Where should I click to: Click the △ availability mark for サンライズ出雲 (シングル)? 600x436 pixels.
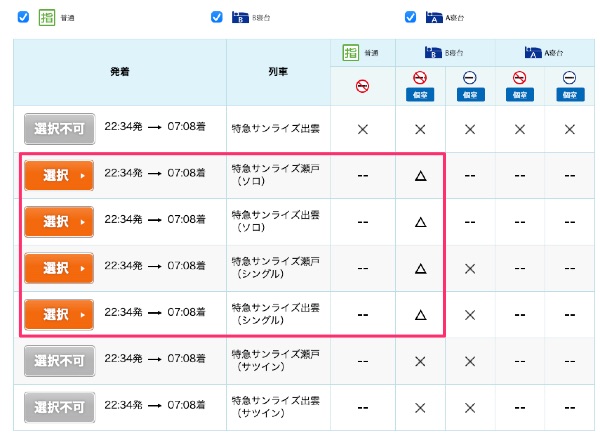[420, 314]
